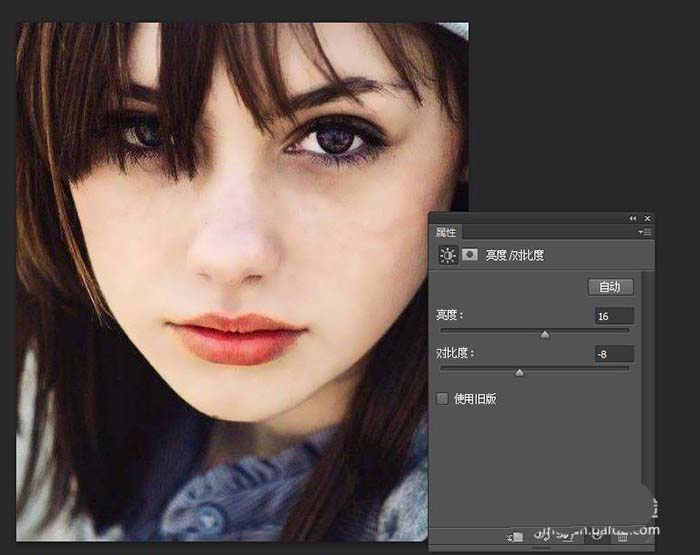Image resolution: width=700 pixels, height=555 pixels.
Task: Click the view previous state icon
Action: (x=543, y=537)
